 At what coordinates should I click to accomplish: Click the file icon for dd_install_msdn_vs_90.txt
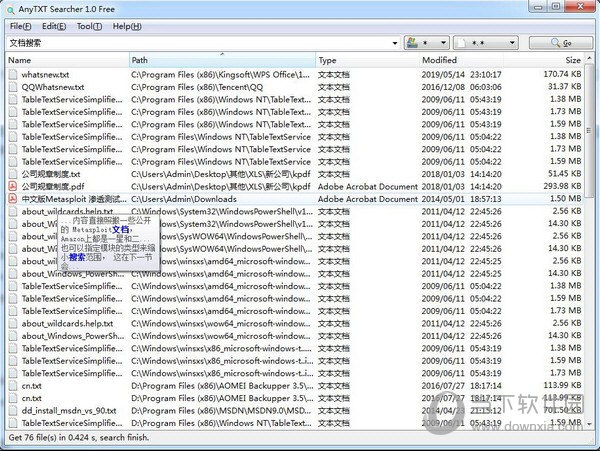coord(13,411)
